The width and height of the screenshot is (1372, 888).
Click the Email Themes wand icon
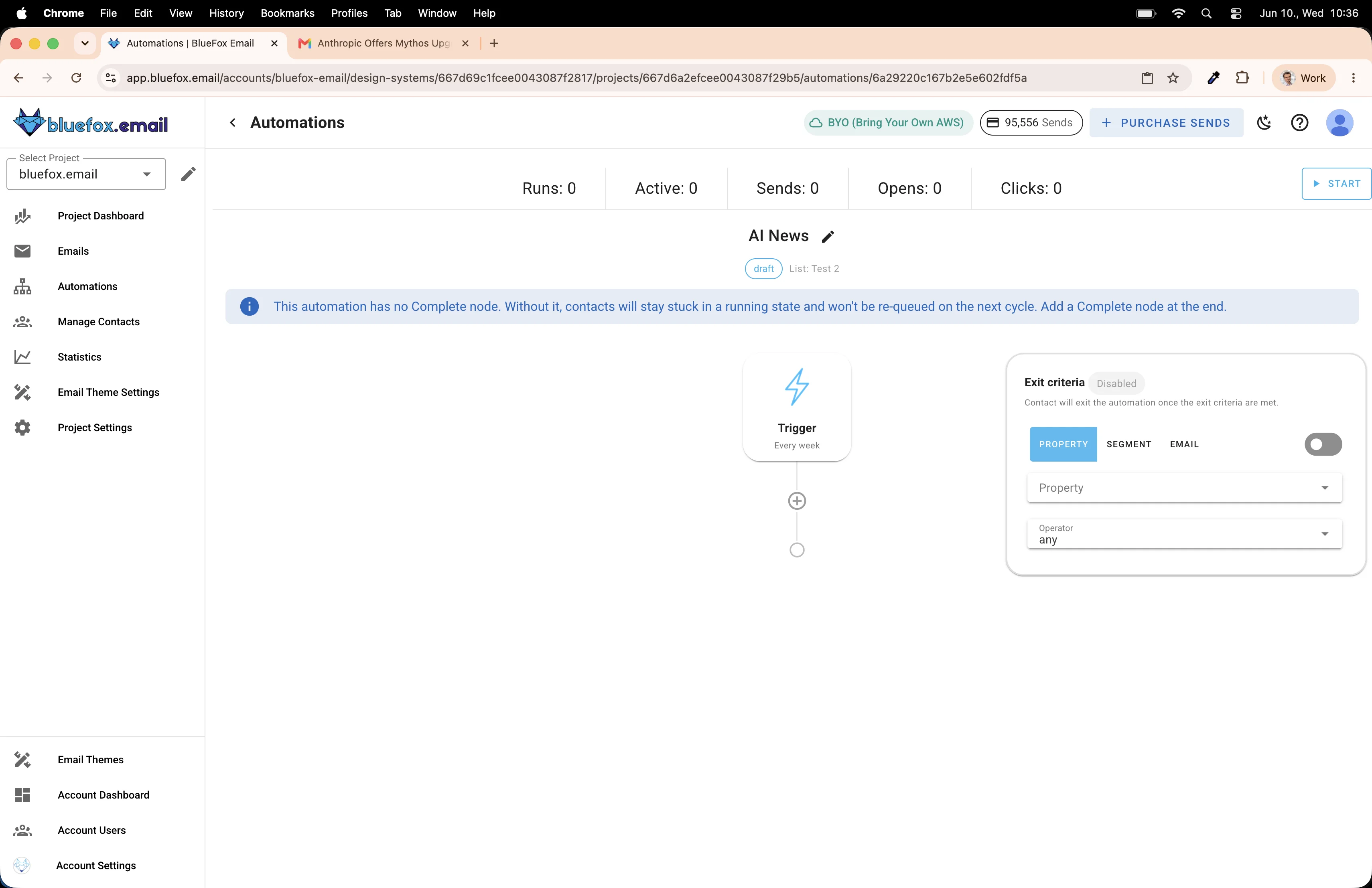point(22,760)
